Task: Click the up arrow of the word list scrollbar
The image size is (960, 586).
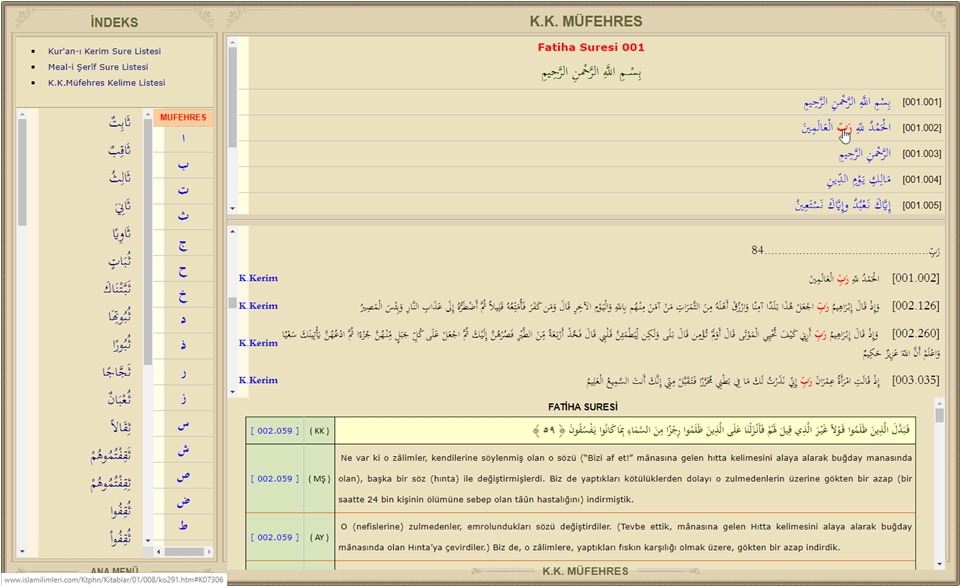Action: click(x=23, y=114)
